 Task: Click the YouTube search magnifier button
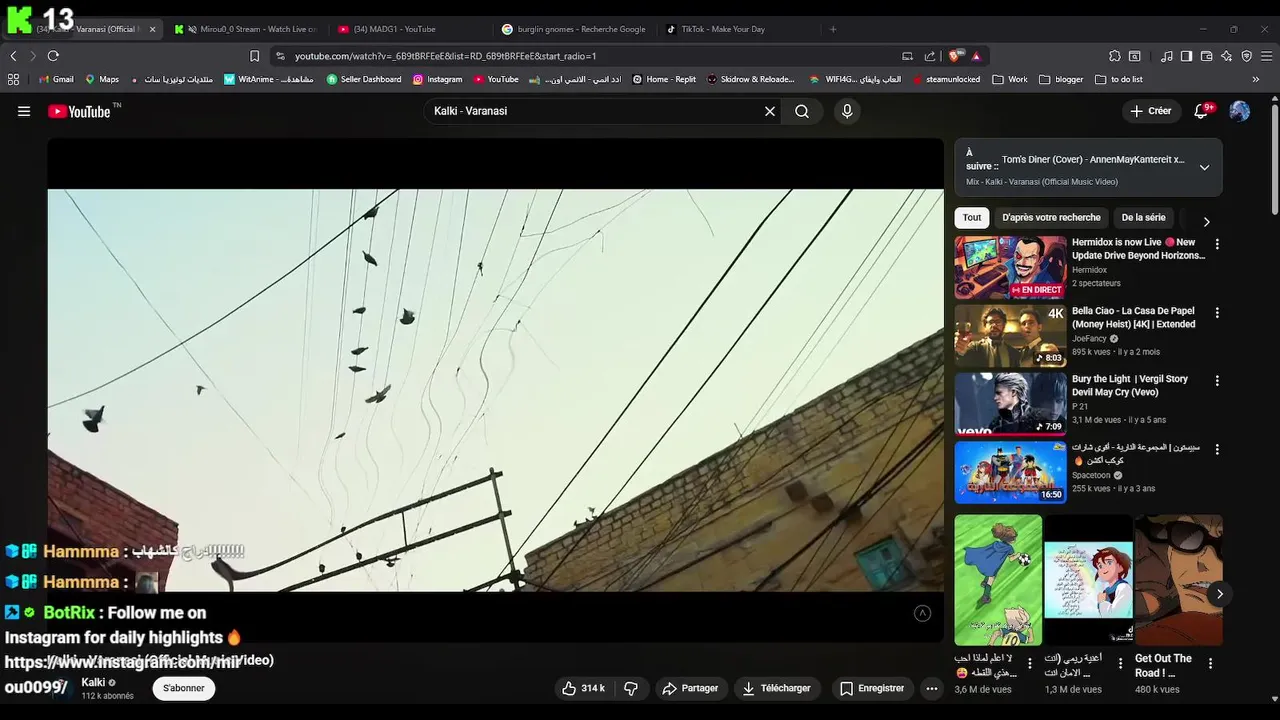click(x=802, y=111)
